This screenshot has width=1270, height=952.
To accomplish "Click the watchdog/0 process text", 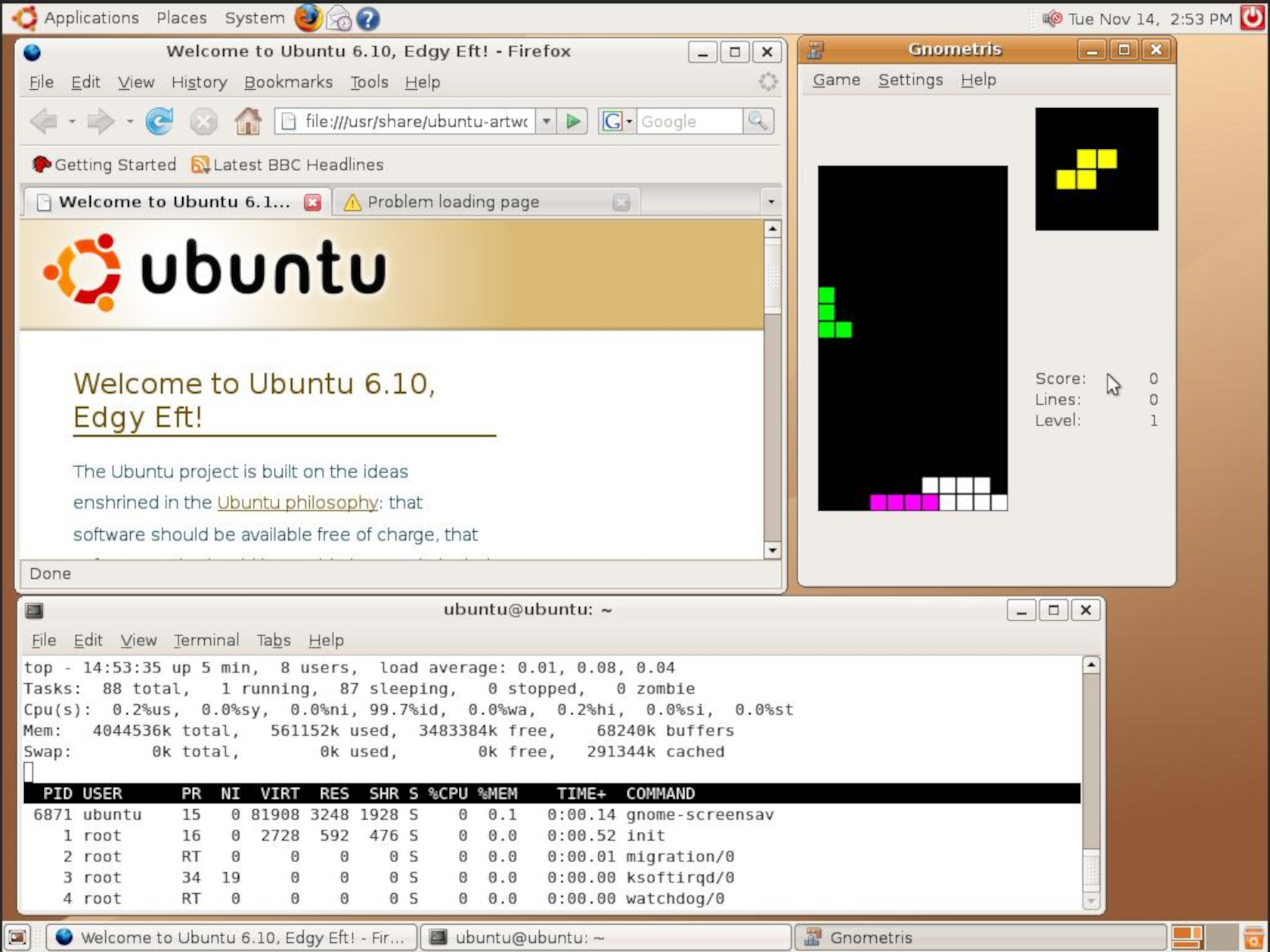I will [675, 898].
